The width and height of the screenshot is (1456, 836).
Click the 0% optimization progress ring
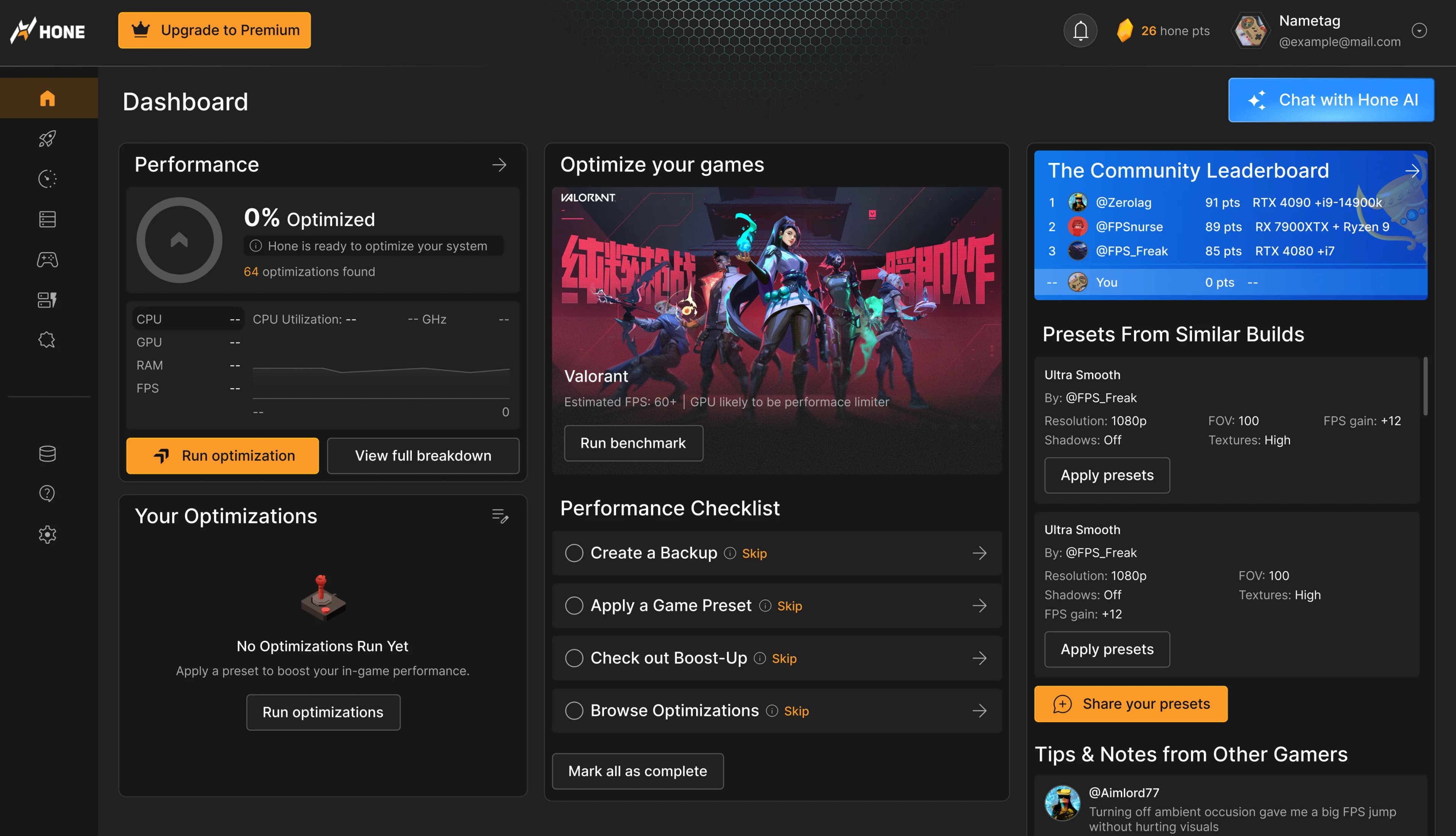click(179, 240)
